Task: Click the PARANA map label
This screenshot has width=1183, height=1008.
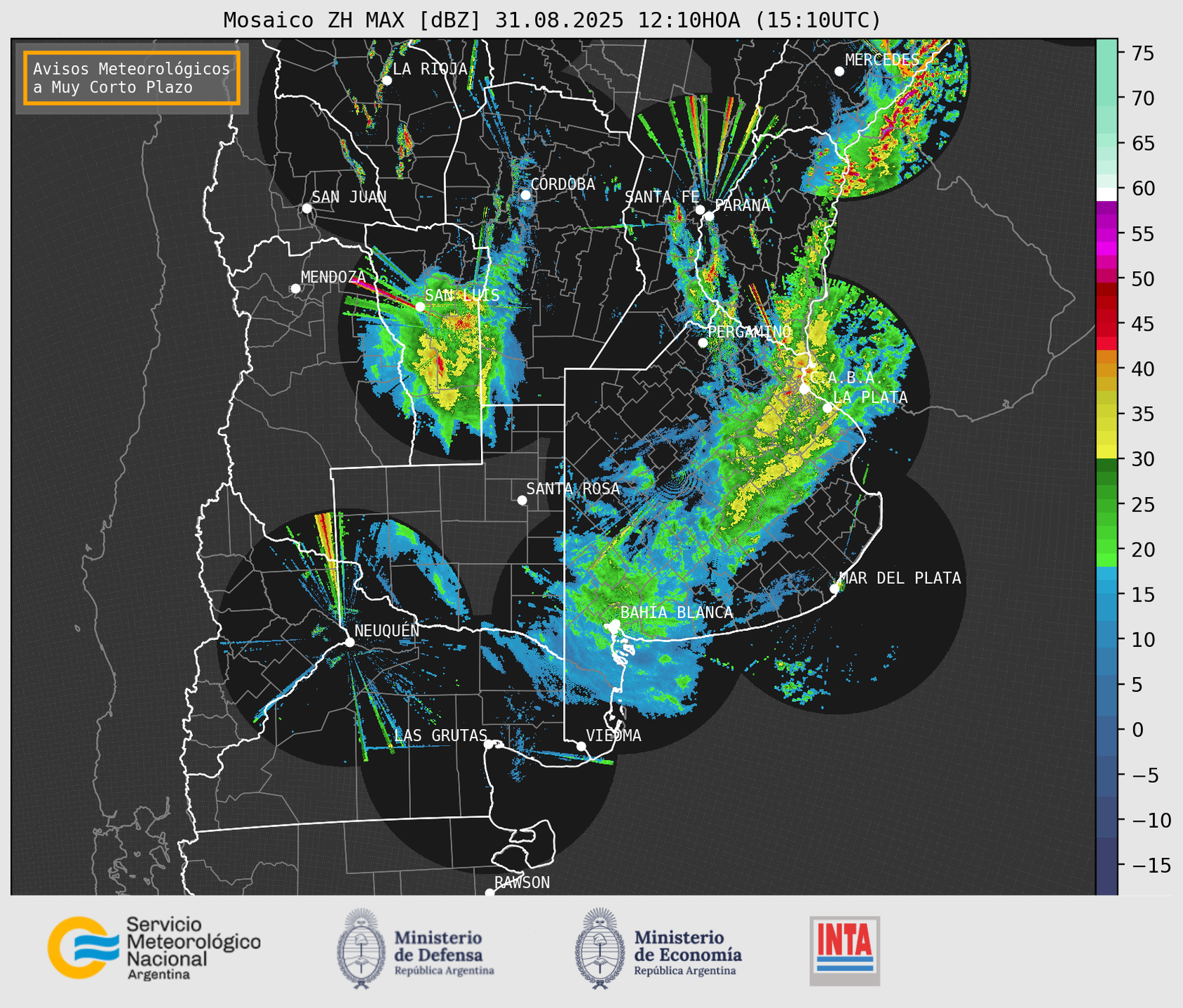Action: tap(743, 205)
